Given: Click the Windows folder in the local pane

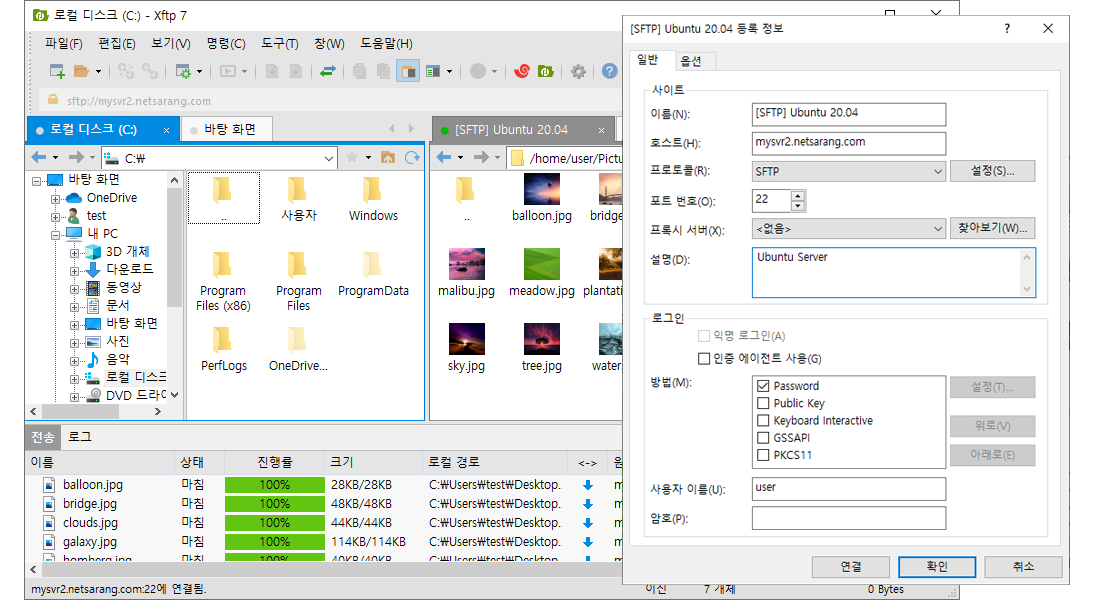Looking at the screenshot, I should click(x=373, y=199).
